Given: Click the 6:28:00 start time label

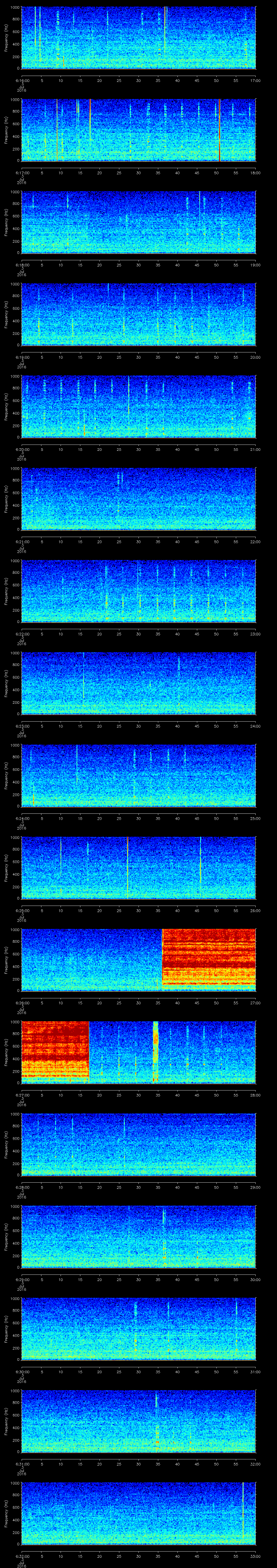Looking at the screenshot, I should 22,1187.
